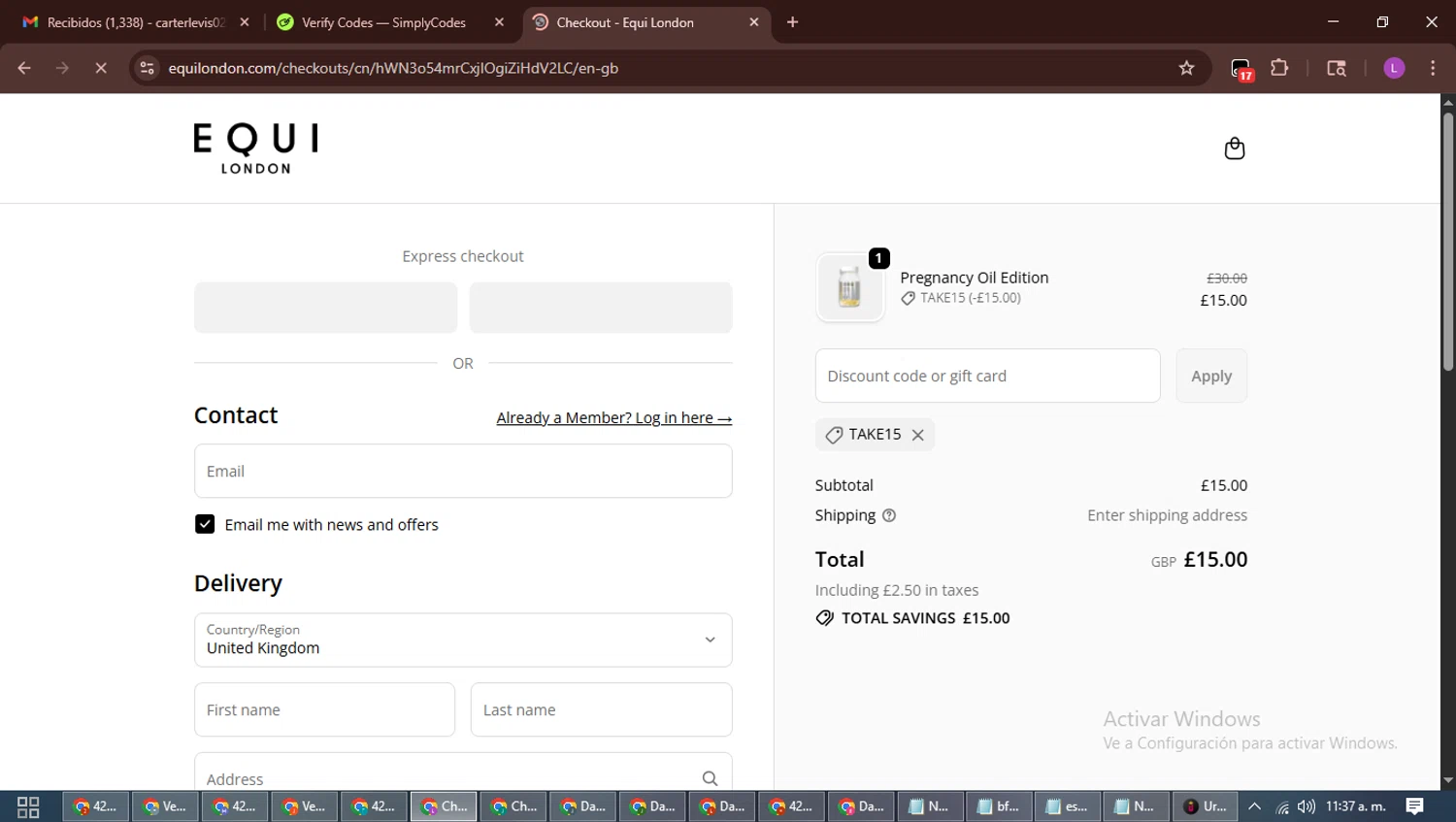Click the First name field

[x=324, y=709]
